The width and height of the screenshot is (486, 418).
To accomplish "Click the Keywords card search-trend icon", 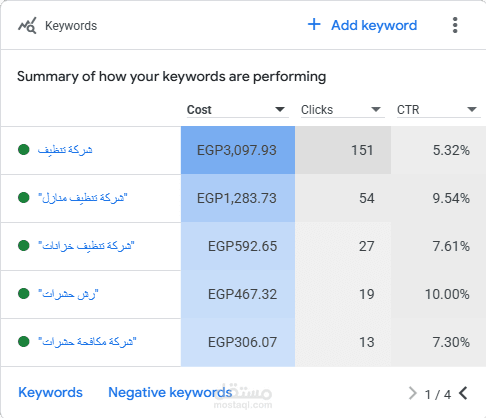I will [x=27, y=26].
